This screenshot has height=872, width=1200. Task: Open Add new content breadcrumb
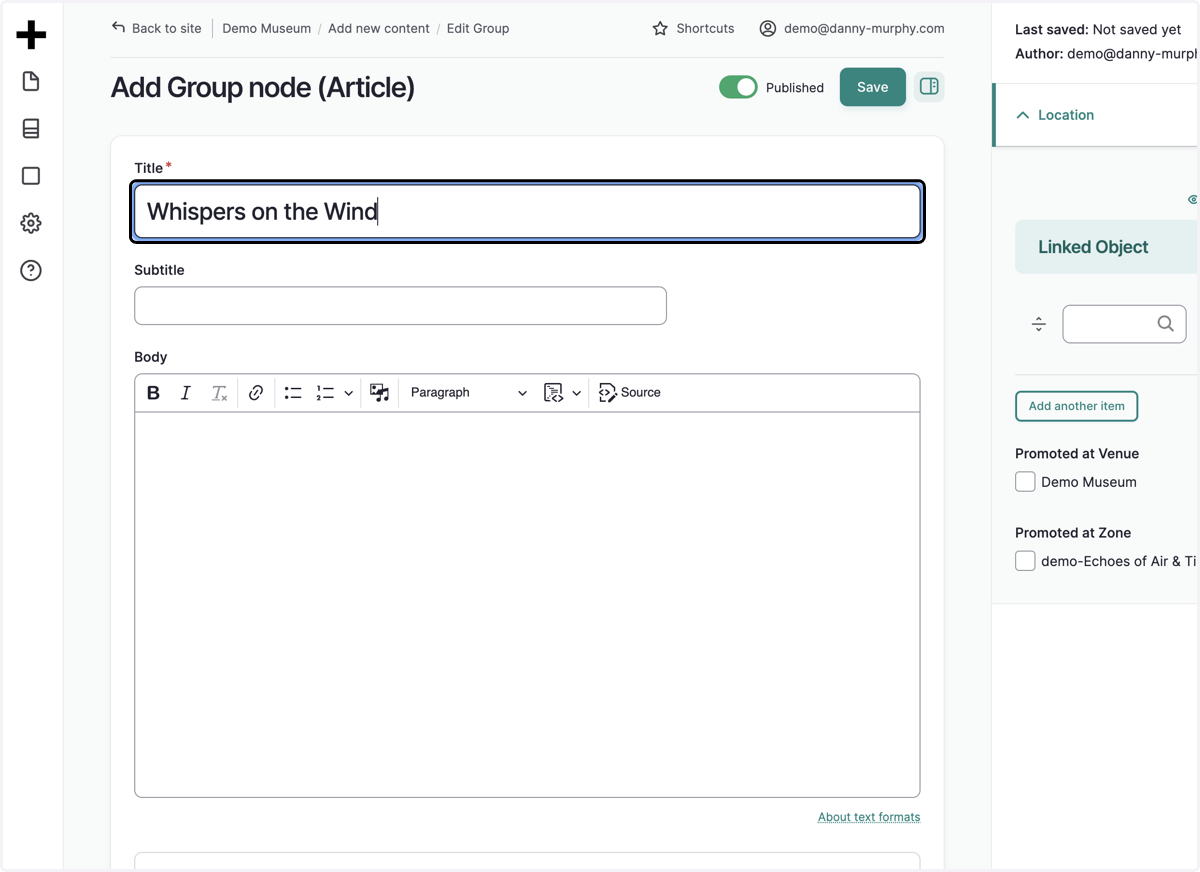pyautogui.click(x=379, y=28)
